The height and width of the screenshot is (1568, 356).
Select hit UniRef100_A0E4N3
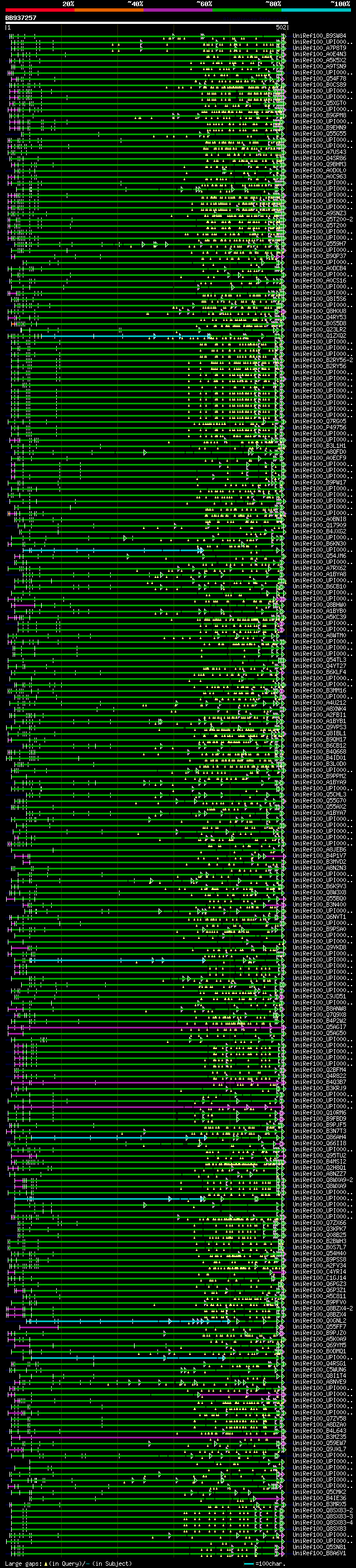click(319, 54)
